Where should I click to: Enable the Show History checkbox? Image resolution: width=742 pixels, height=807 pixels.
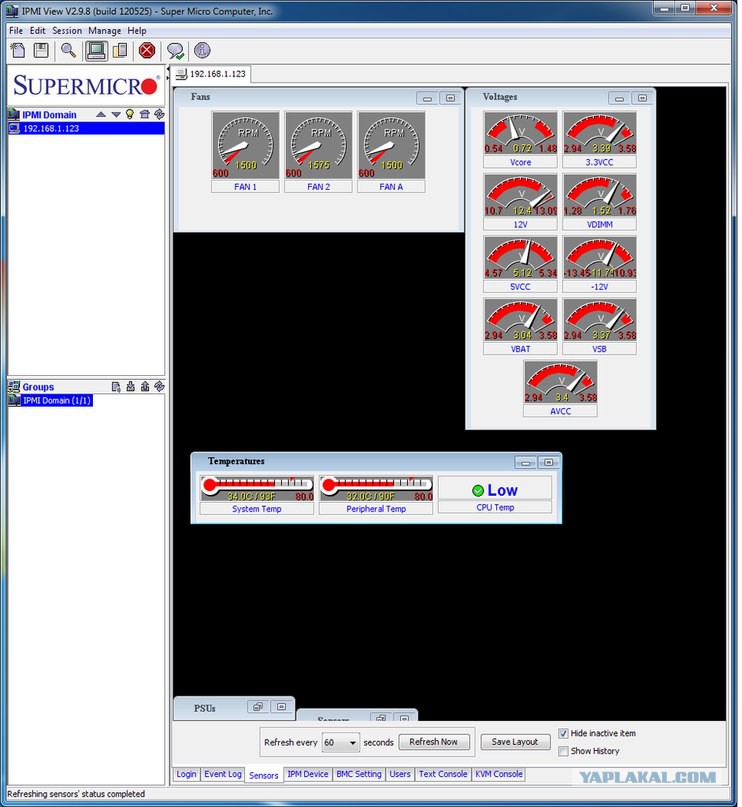pyautogui.click(x=563, y=751)
